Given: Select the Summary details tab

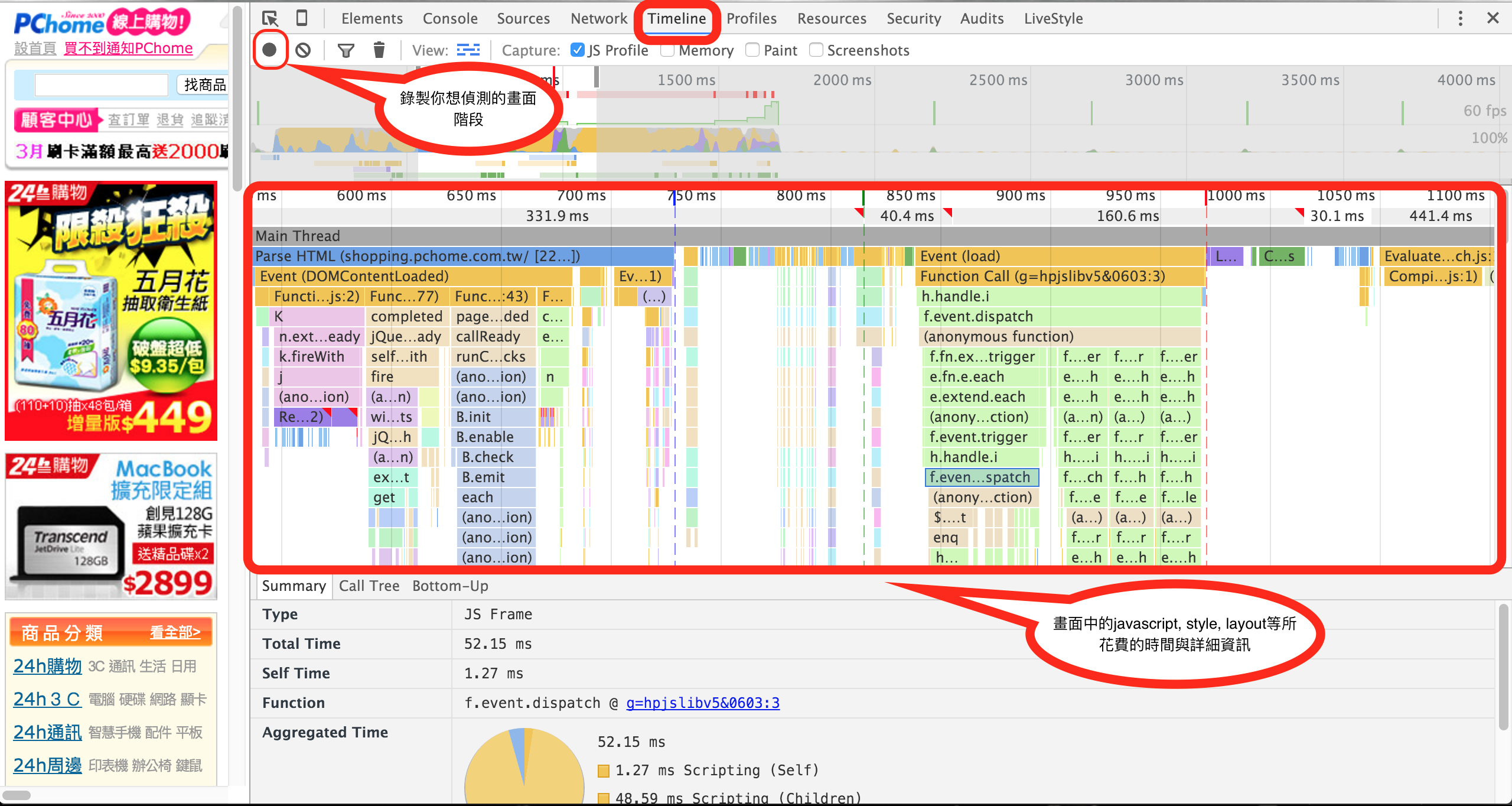Looking at the screenshot, I should pyautogui.click(x=294, y=586).
